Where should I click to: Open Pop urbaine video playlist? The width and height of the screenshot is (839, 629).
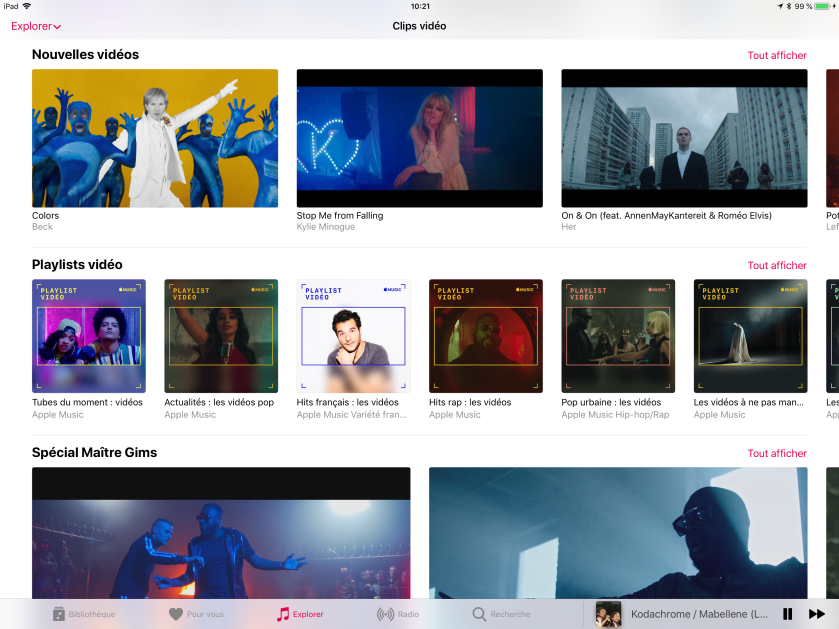618,336
